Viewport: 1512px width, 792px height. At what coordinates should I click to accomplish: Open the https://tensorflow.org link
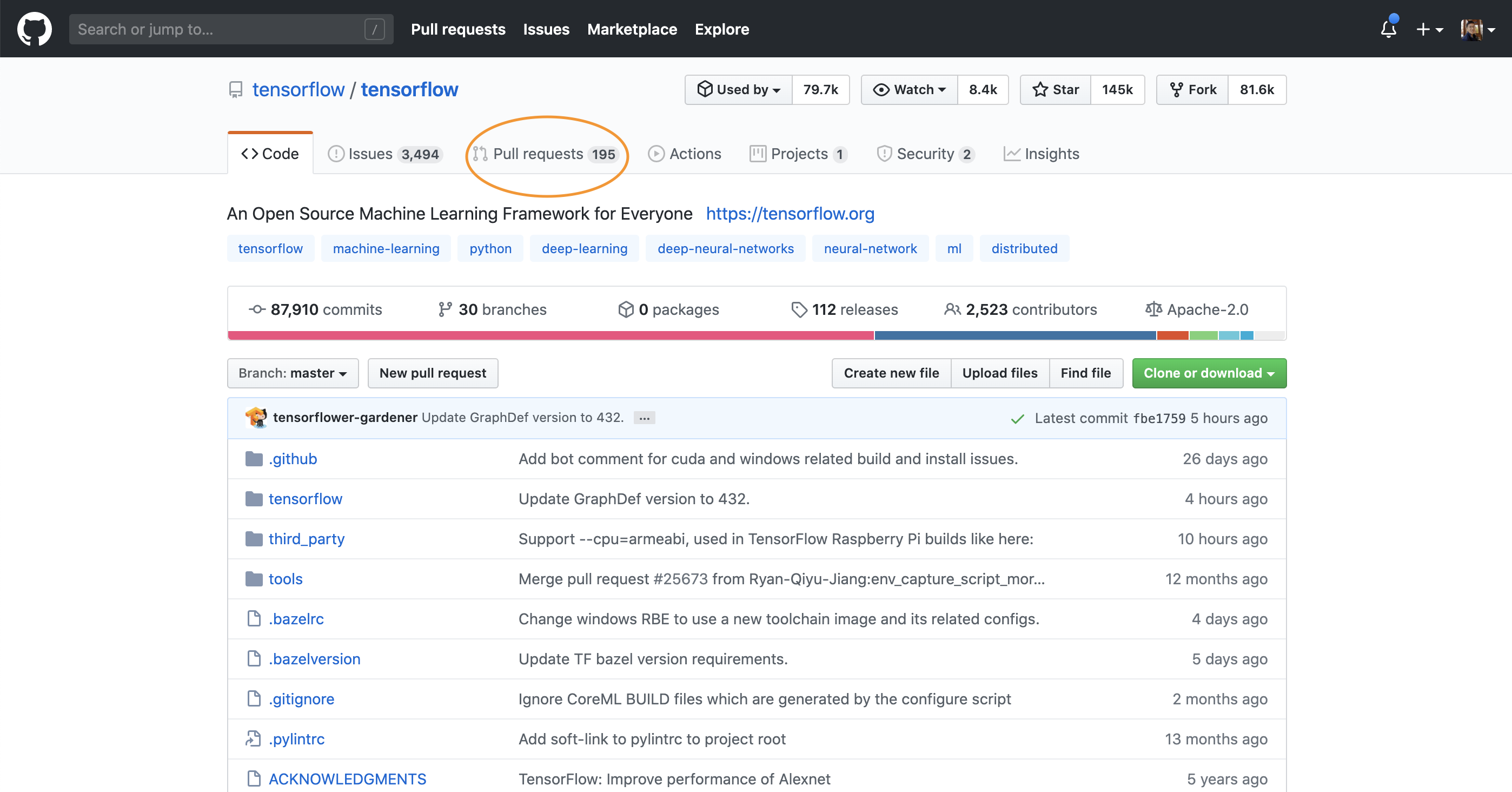tap(790, 214)
